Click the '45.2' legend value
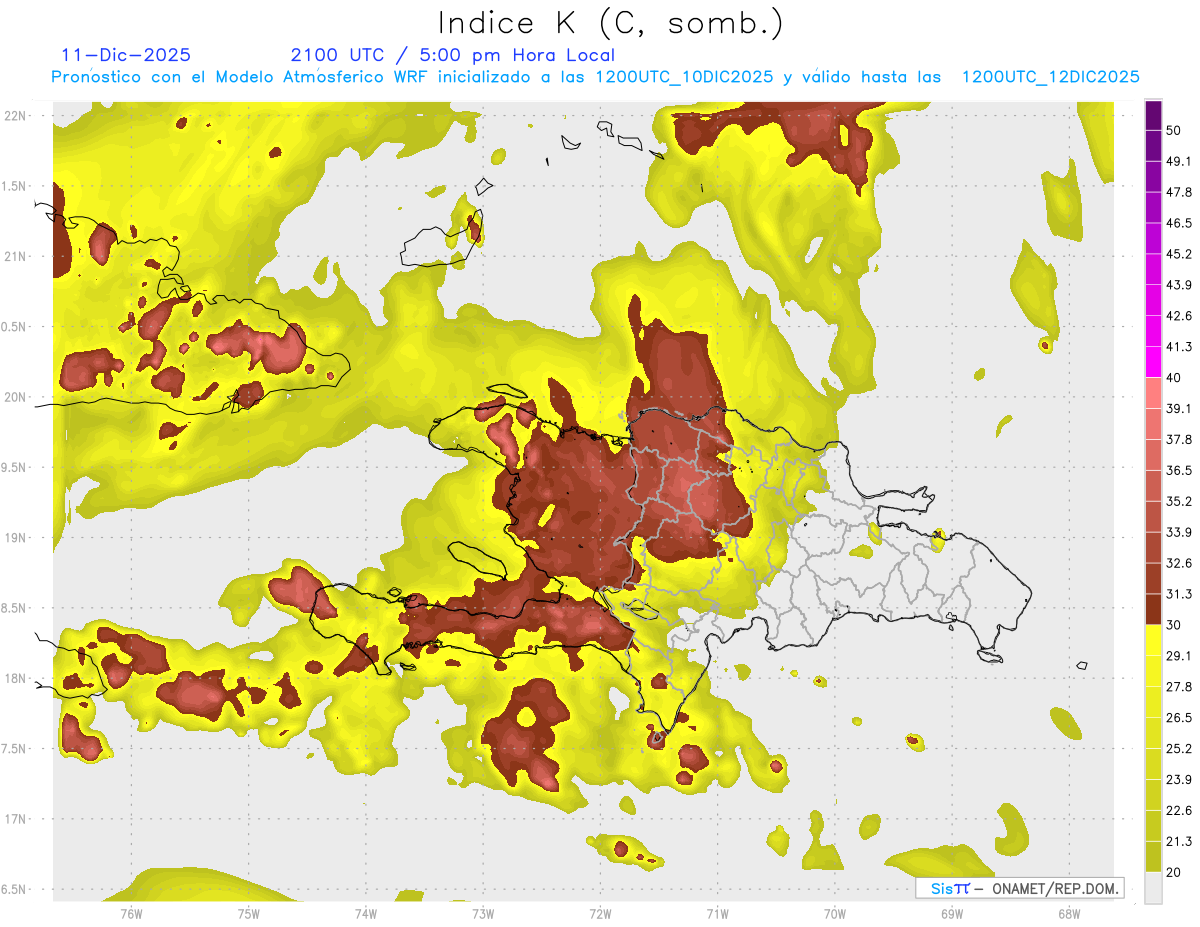 coord(1179,254)
